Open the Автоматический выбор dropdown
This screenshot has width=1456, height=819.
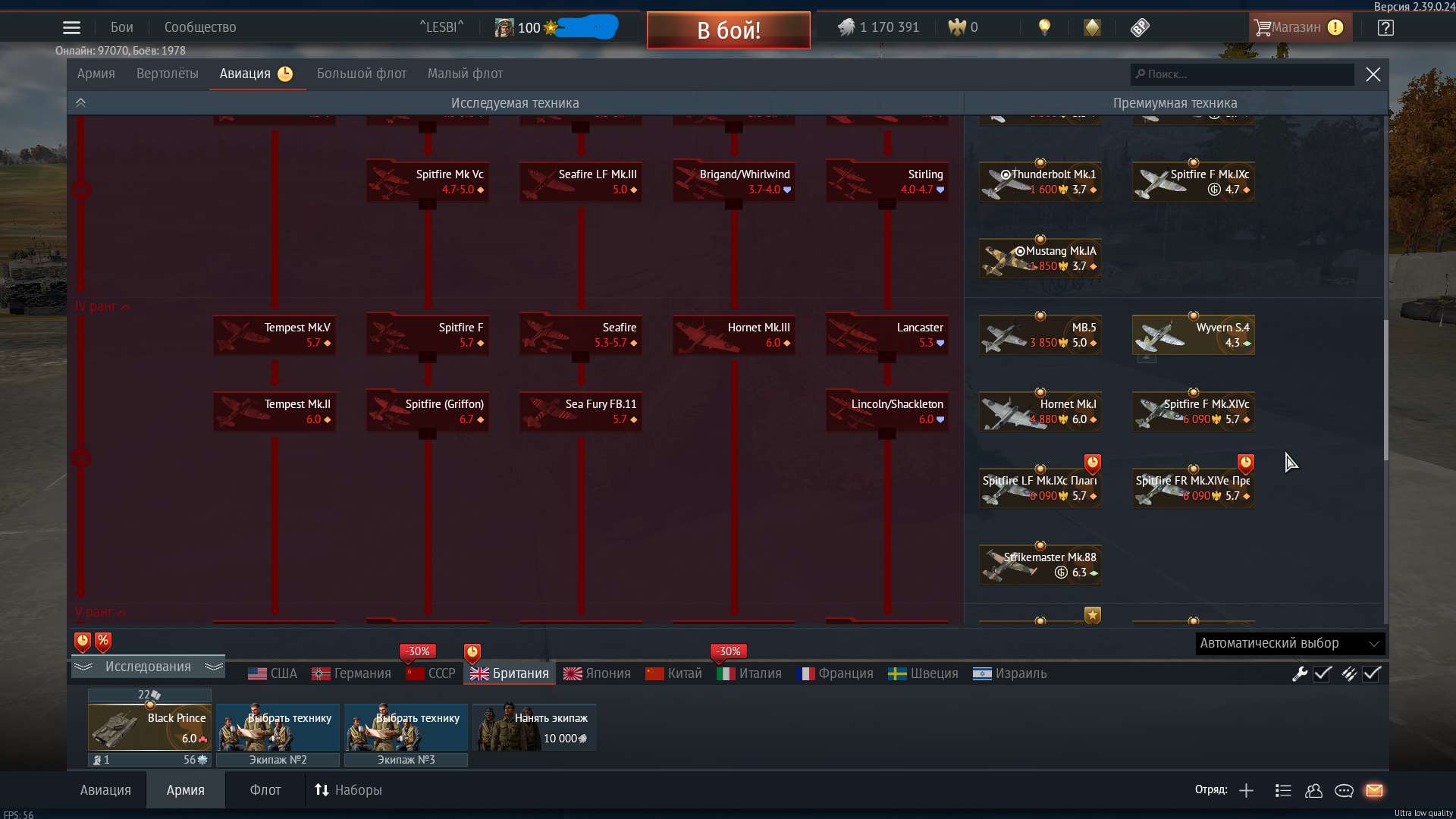(1290, 643)
